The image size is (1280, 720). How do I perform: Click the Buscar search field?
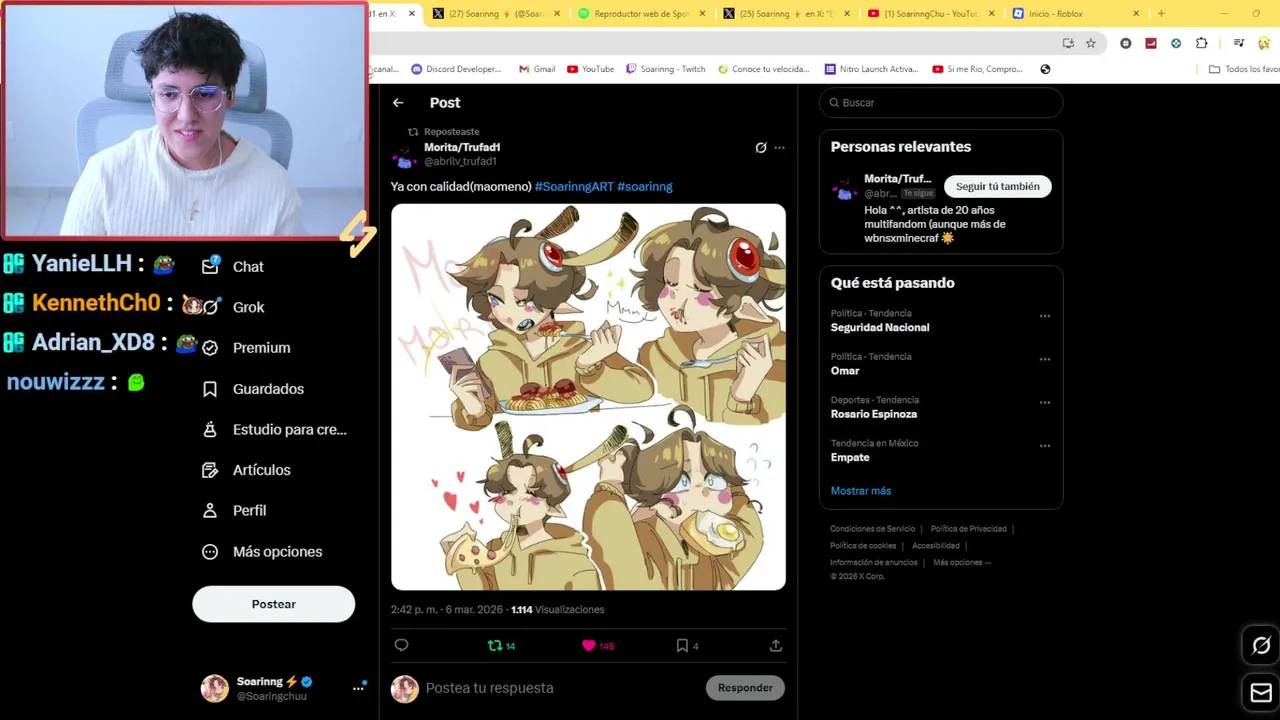pyautogui.click(x=941, y=103)
